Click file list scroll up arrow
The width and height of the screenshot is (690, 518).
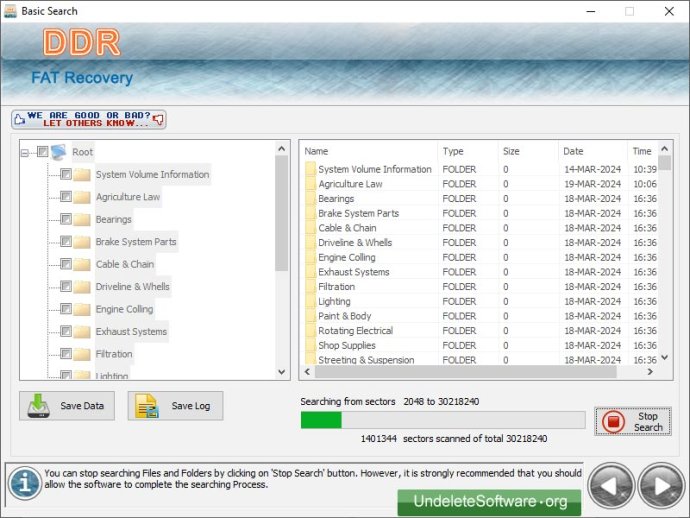pos(664,149)
